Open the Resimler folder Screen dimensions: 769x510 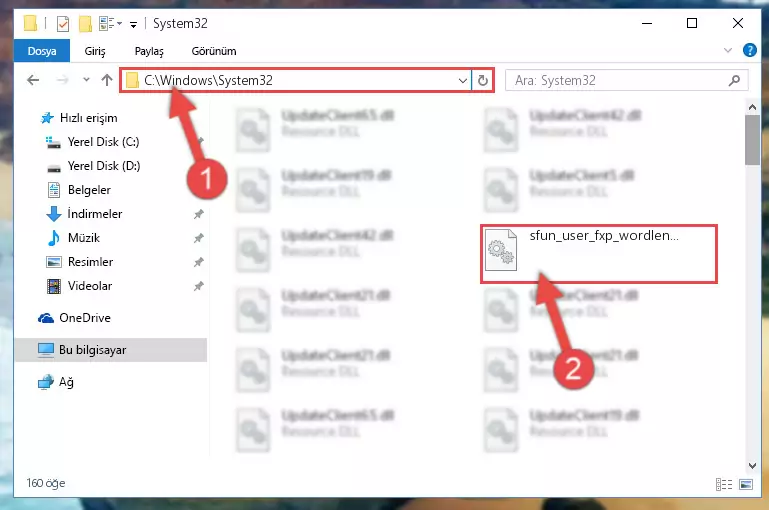[90, 262]
